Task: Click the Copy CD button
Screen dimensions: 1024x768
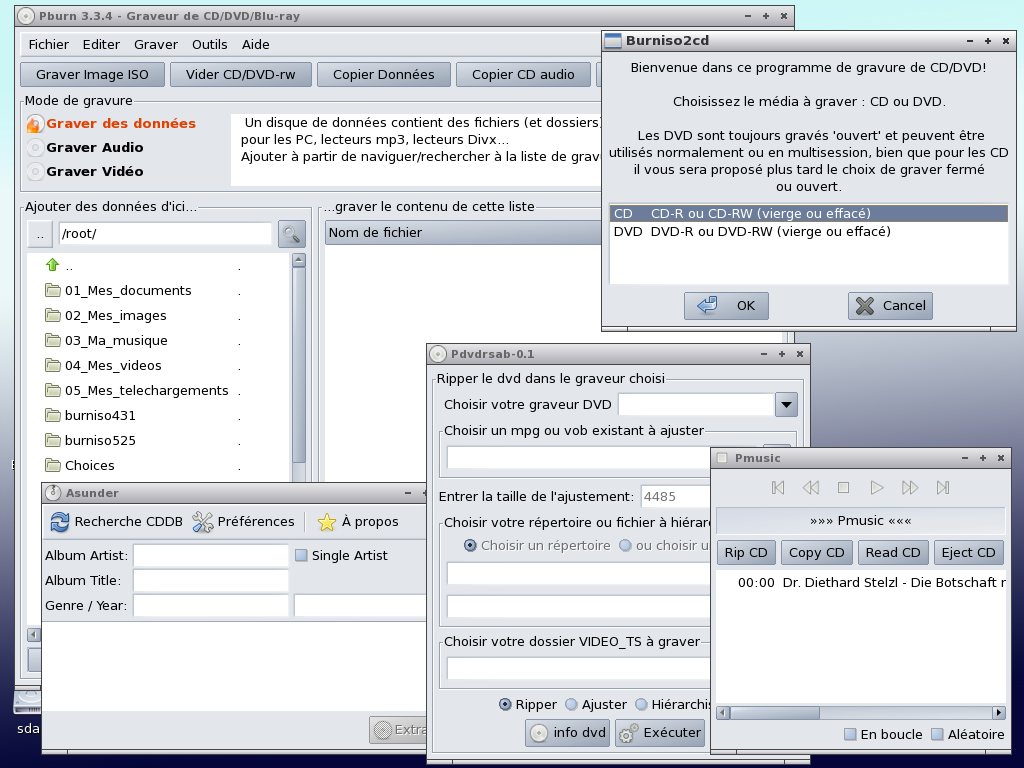Action: [x=816, y=552]
